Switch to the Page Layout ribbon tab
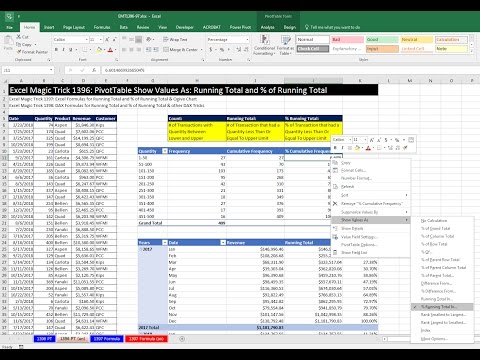480x360 pixels. coord(74,27)
